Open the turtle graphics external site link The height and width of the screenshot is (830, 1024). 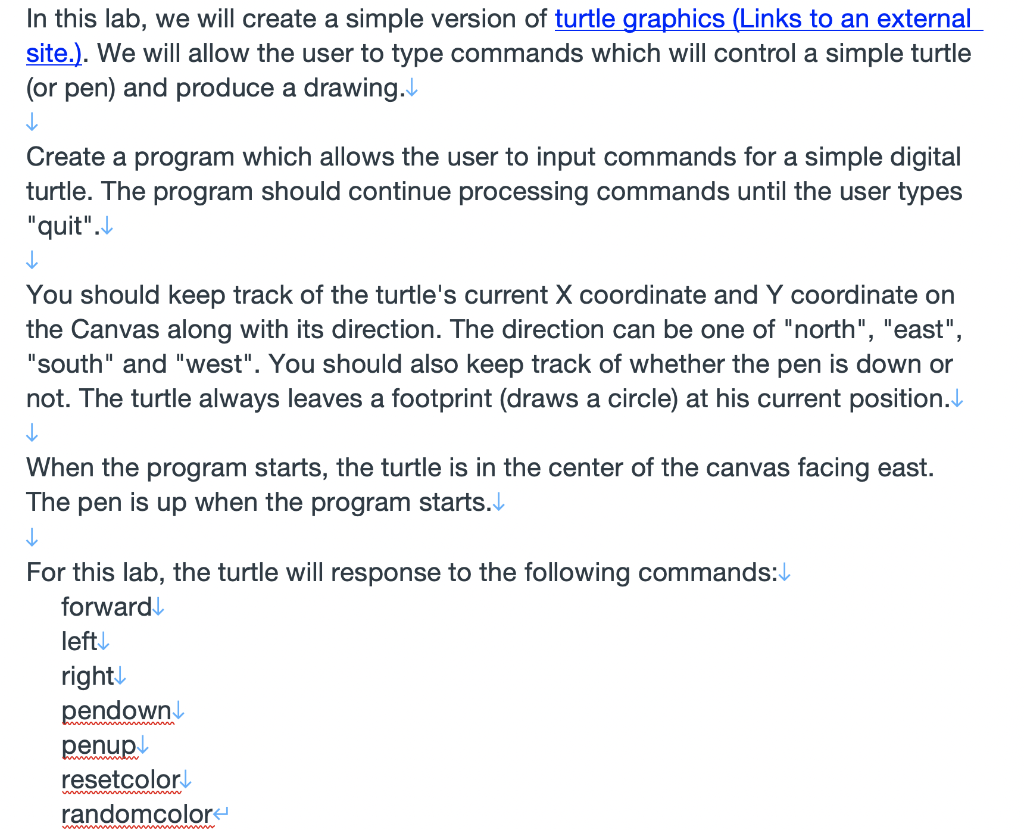(x=768, y=19)
